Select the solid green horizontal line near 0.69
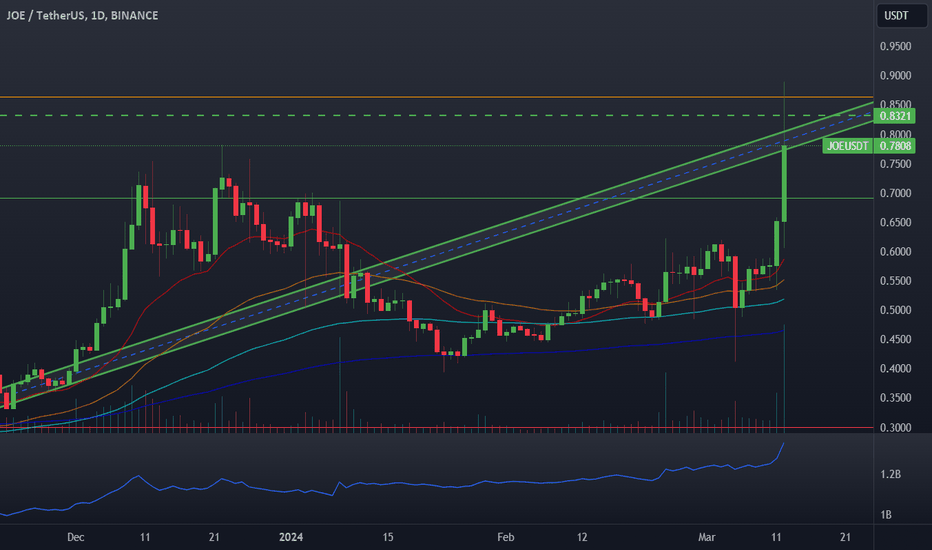The image size is (932, 550). (436, 198)
